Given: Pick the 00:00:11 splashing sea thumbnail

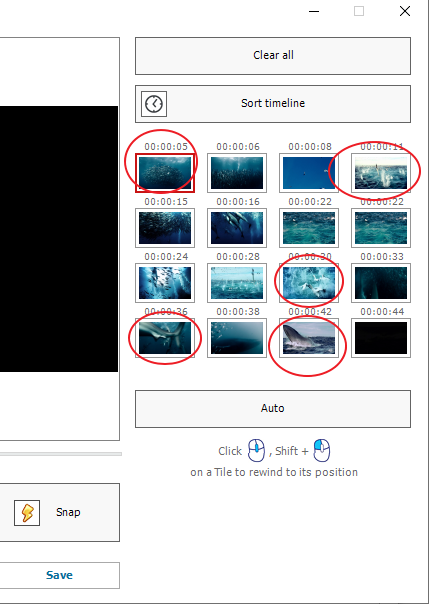Looking at the screenshot, I should (x=381, y=173).
